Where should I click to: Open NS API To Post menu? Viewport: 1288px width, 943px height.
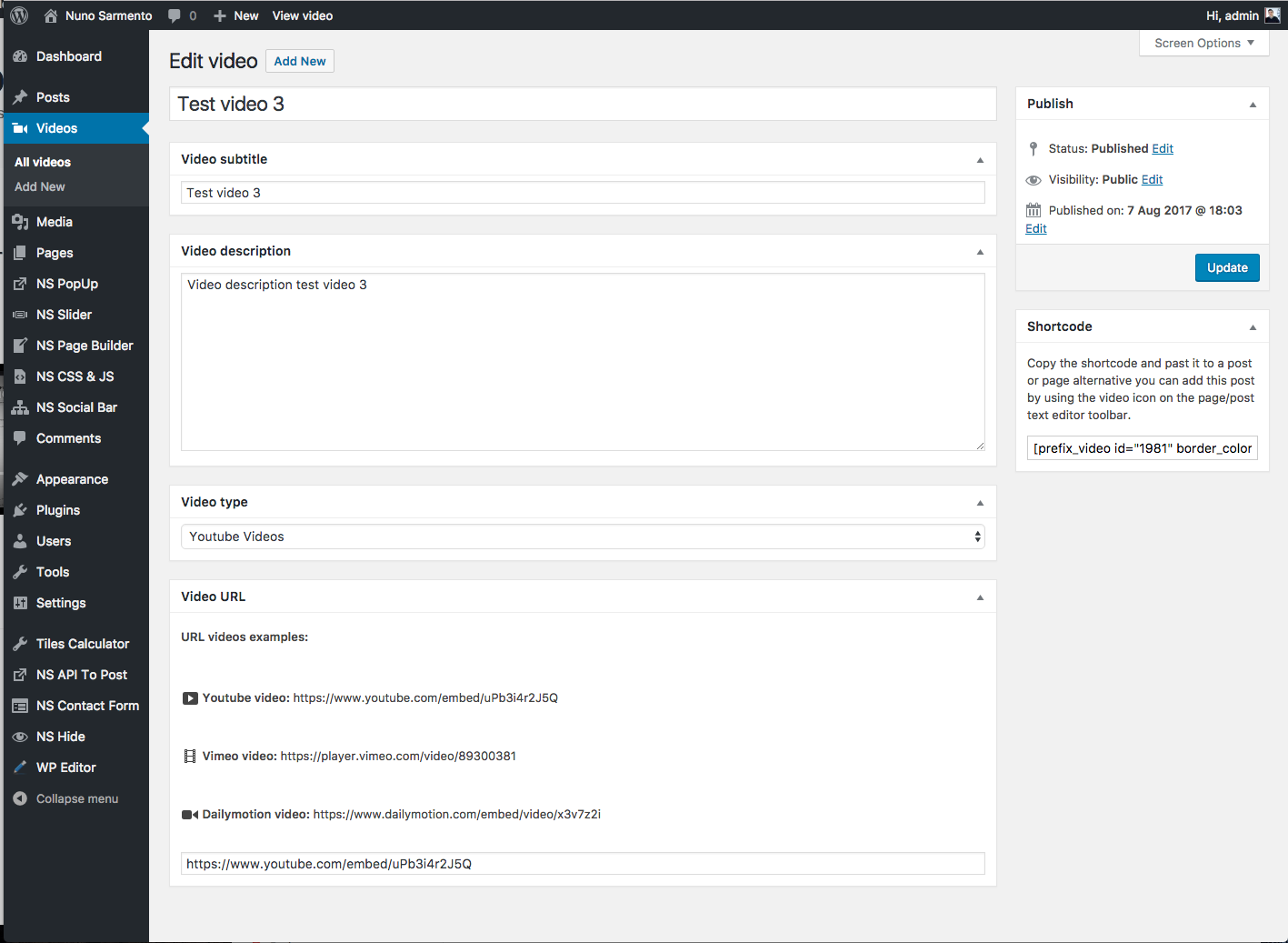click(x=82, y=675)
